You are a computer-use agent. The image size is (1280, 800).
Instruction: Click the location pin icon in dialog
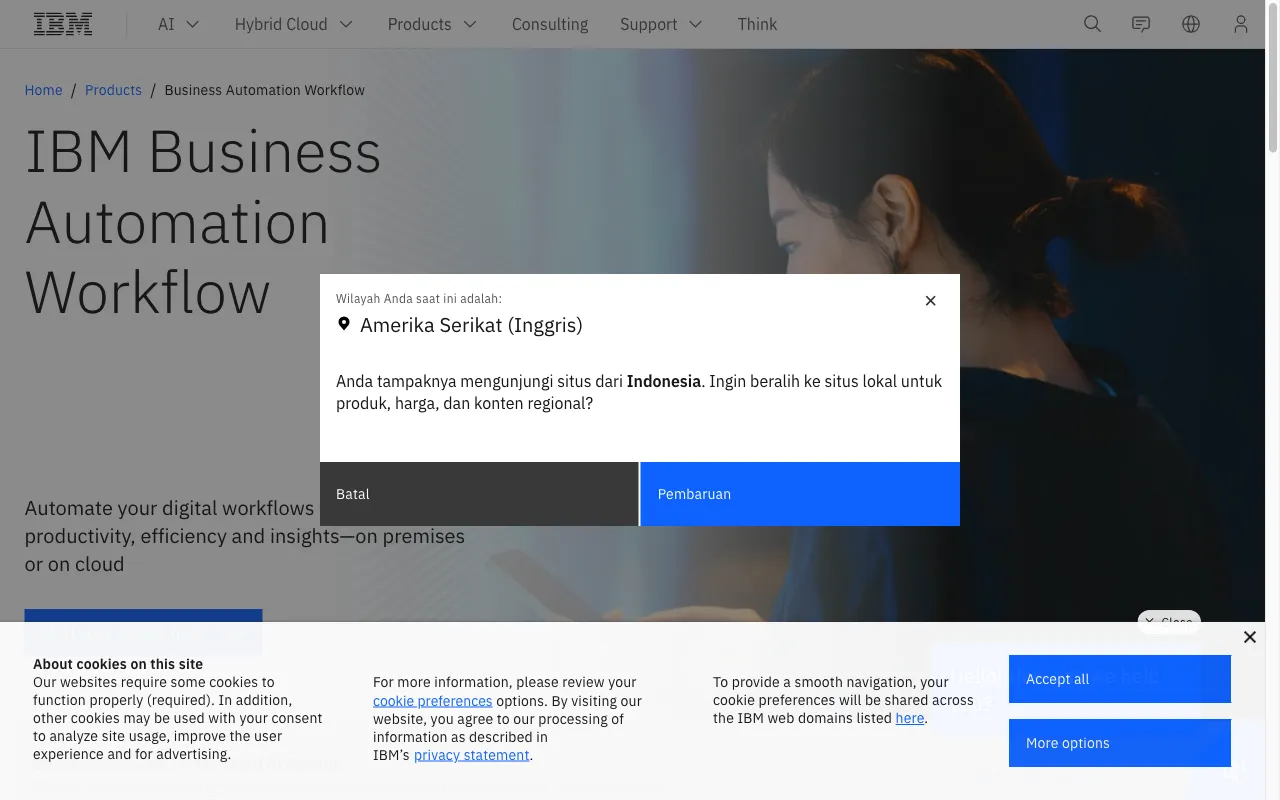344,324
